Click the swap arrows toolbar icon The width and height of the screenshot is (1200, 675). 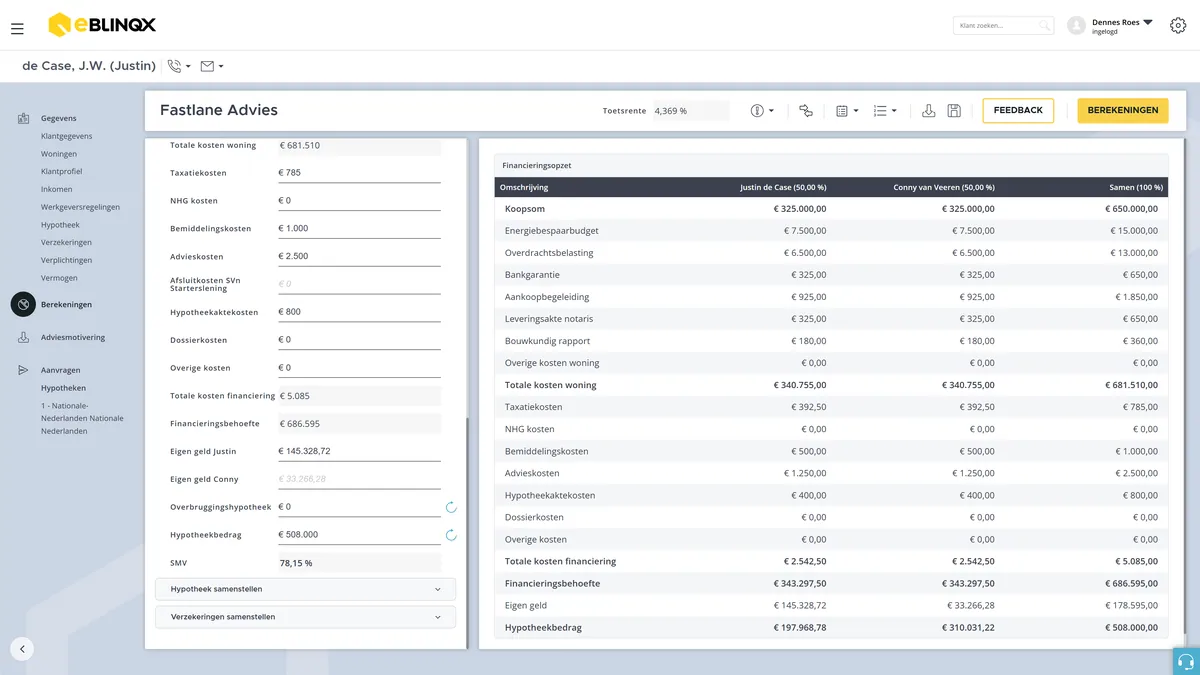pos(806,111)
